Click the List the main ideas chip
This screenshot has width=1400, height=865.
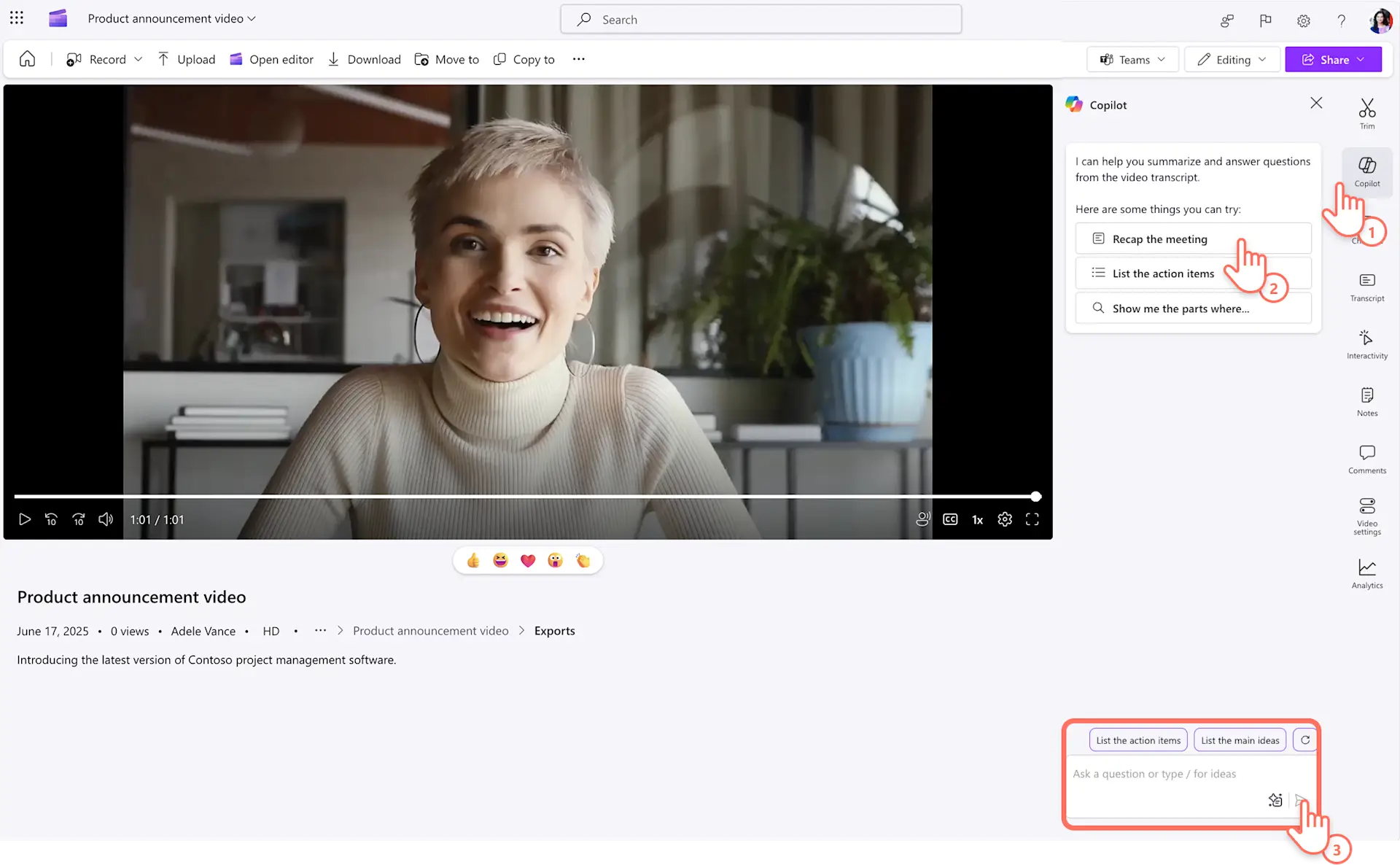(x=1240, y=740)
